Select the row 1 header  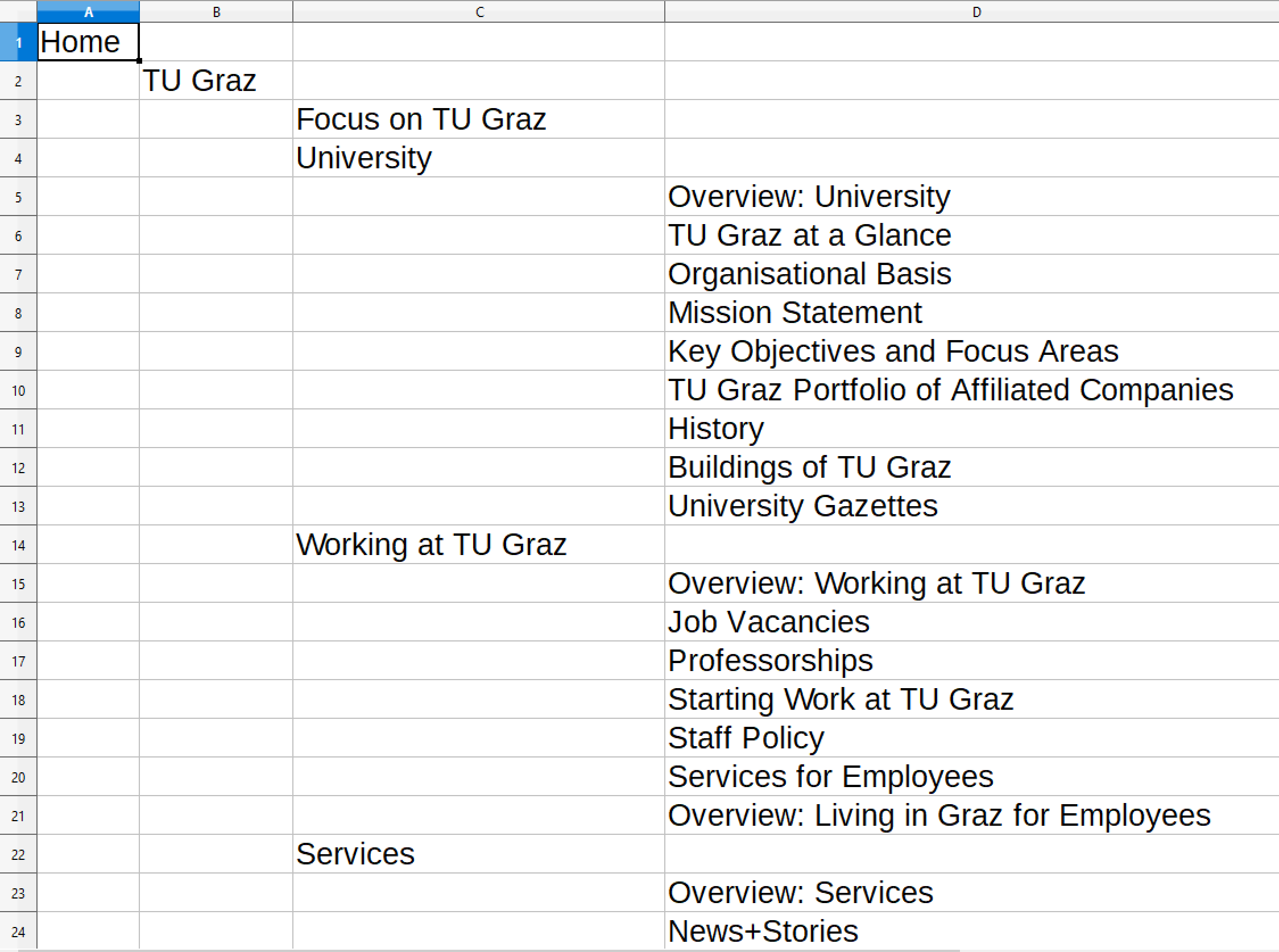[18, 42]
